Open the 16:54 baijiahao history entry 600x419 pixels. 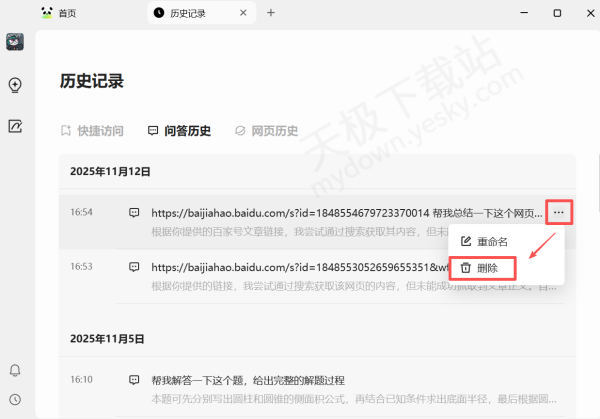click(x=340, y=213)
